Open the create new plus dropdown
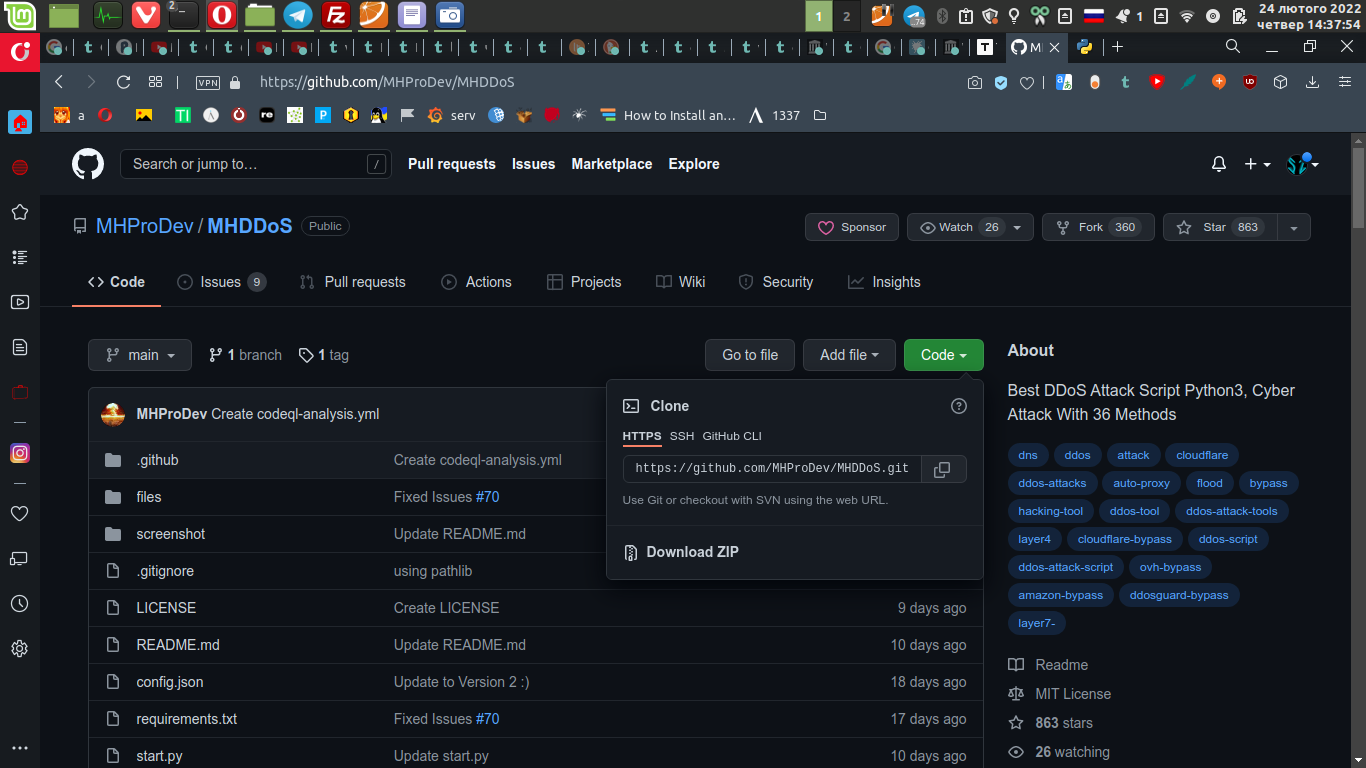Image resolution: width=1366 pixels, height=768 pixels. click(x=1257, y=164)
